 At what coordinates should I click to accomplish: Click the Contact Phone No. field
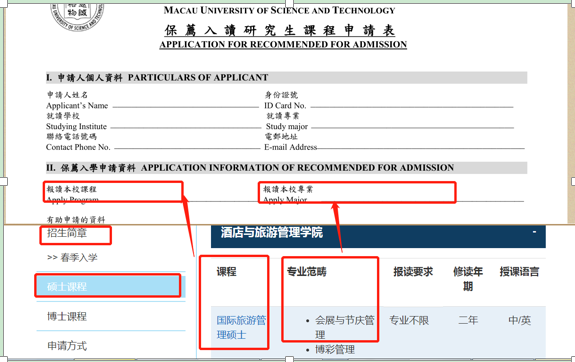click(x=187, y=148)
